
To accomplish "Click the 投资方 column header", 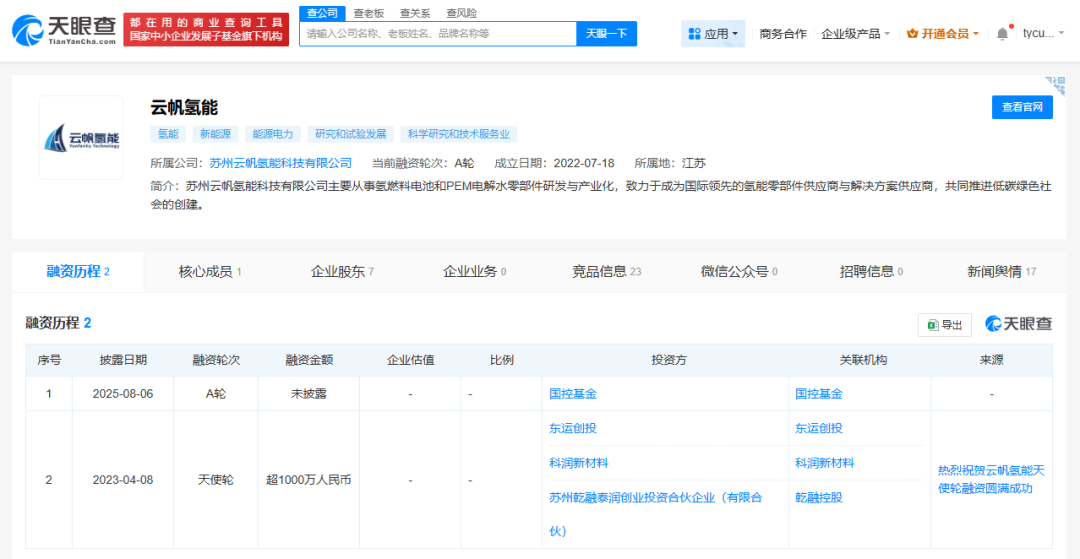I will click(x=665, y=360).
